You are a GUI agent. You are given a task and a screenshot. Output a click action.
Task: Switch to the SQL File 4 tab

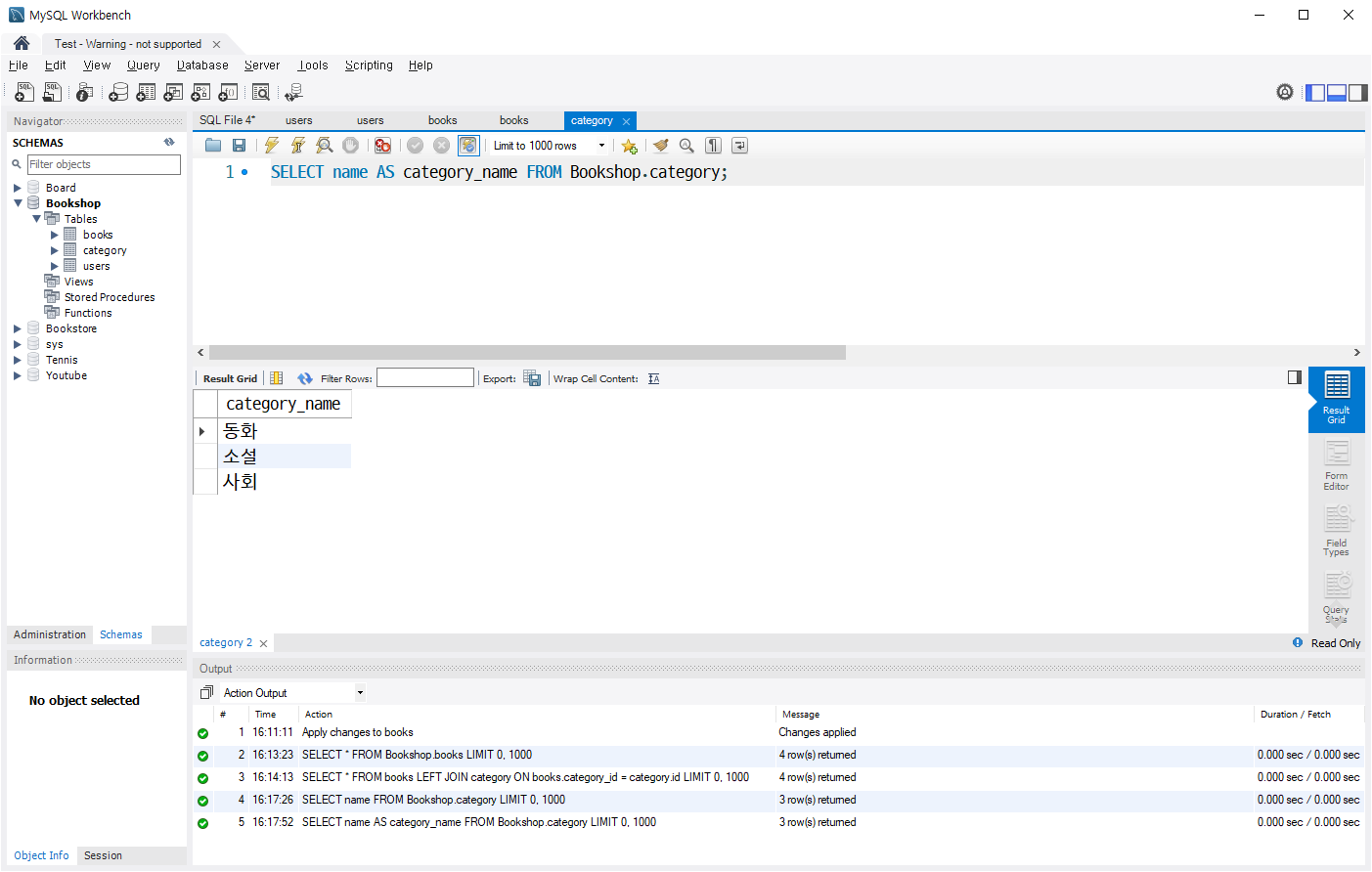(227, 120)
